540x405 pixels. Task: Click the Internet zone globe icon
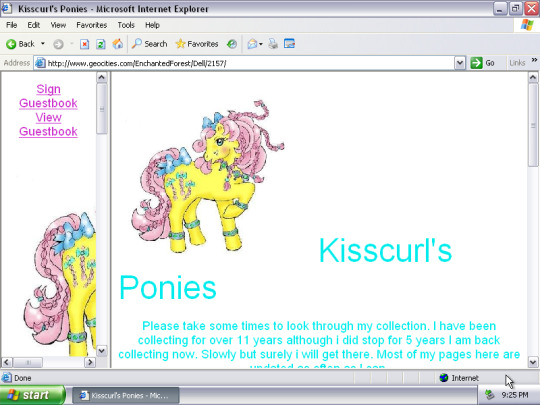click(444, 378)
